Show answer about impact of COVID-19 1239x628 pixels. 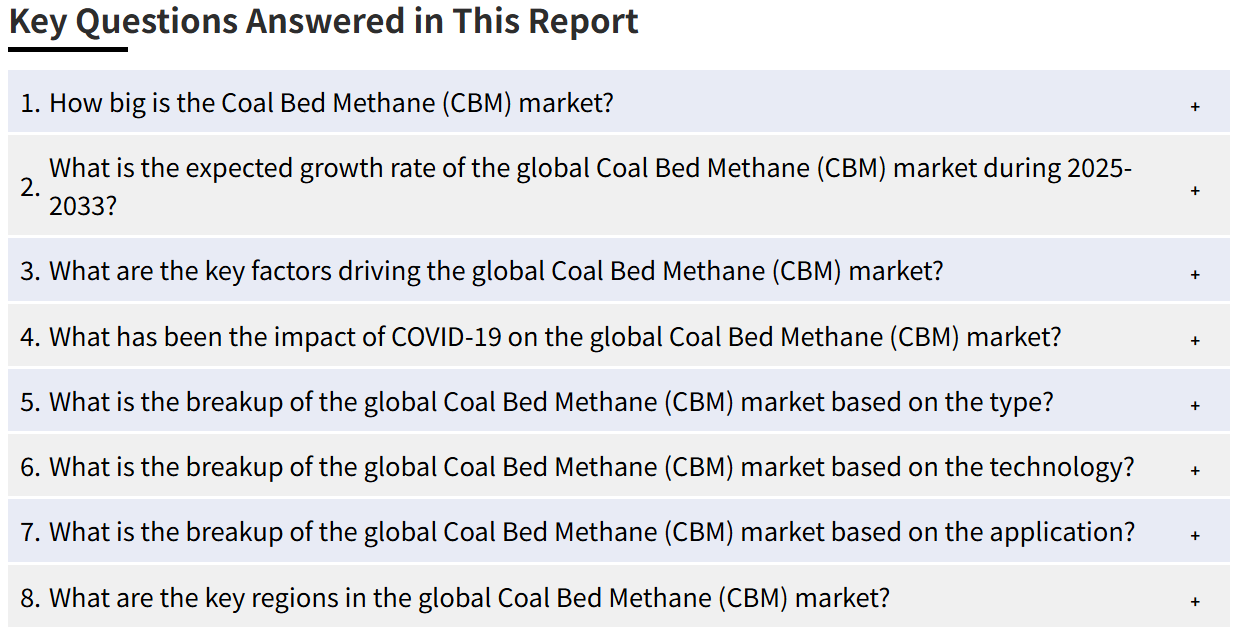point(555,337)
